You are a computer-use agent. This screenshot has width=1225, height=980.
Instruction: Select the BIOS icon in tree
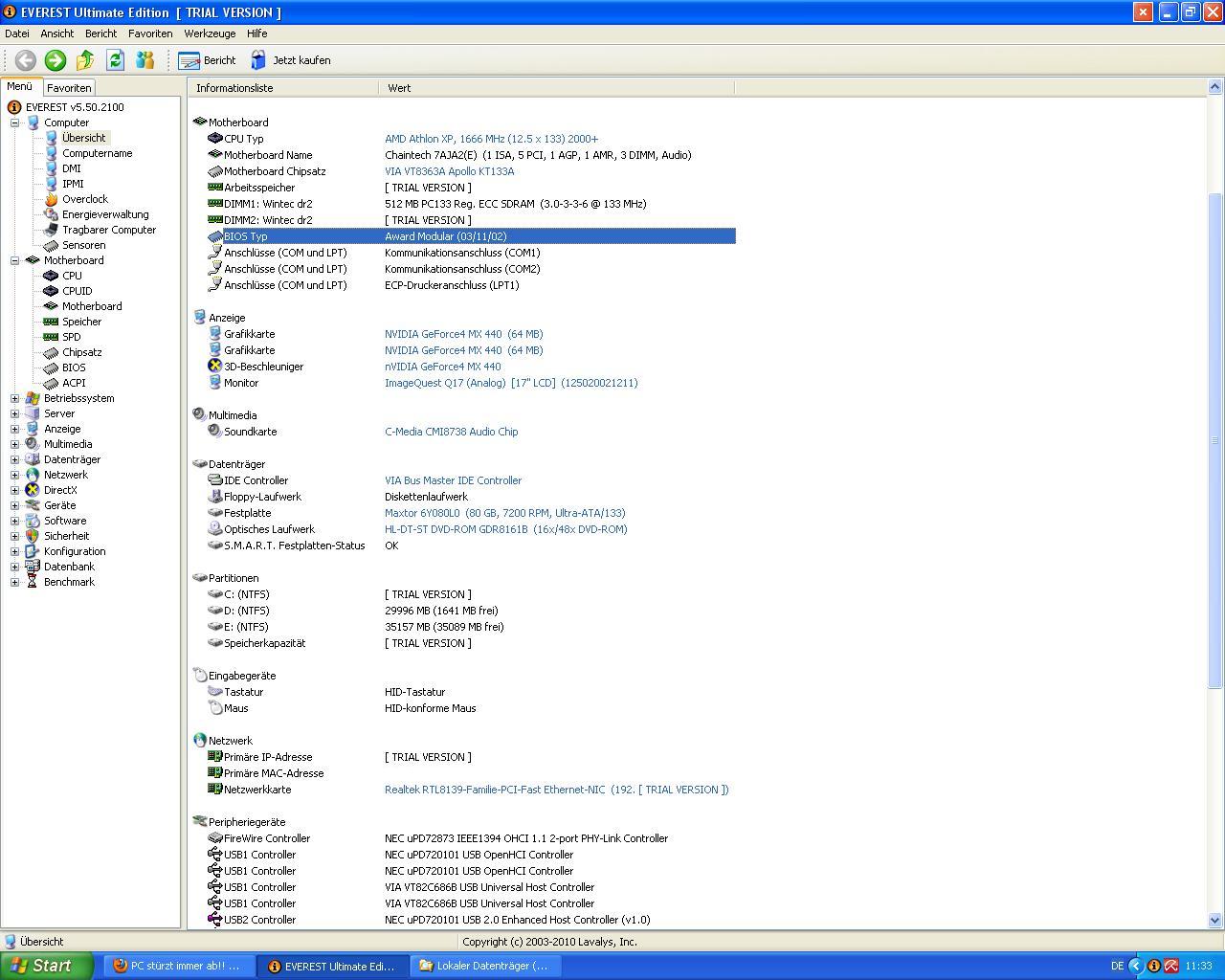(51, 367)
